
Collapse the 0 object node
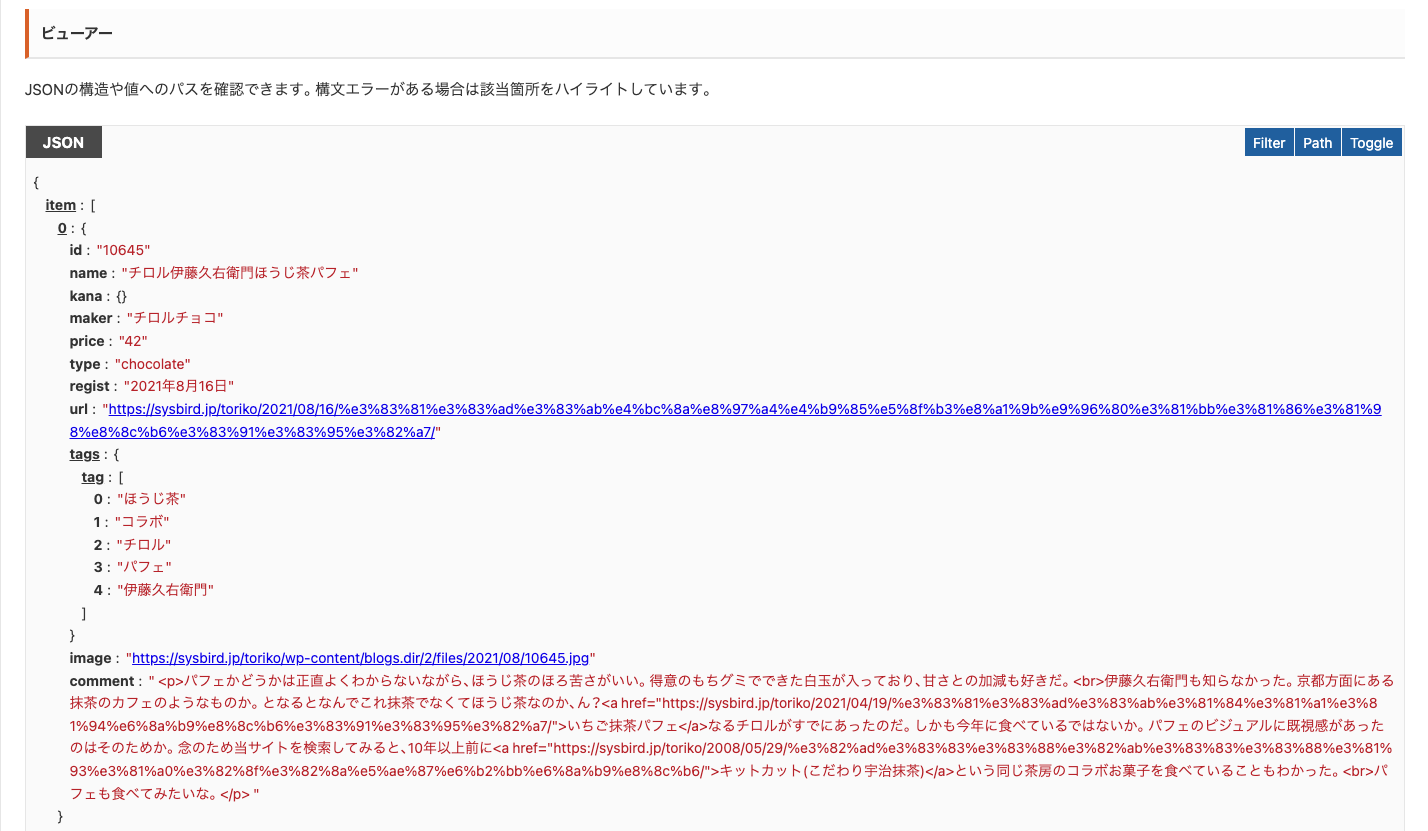[62, 227]
